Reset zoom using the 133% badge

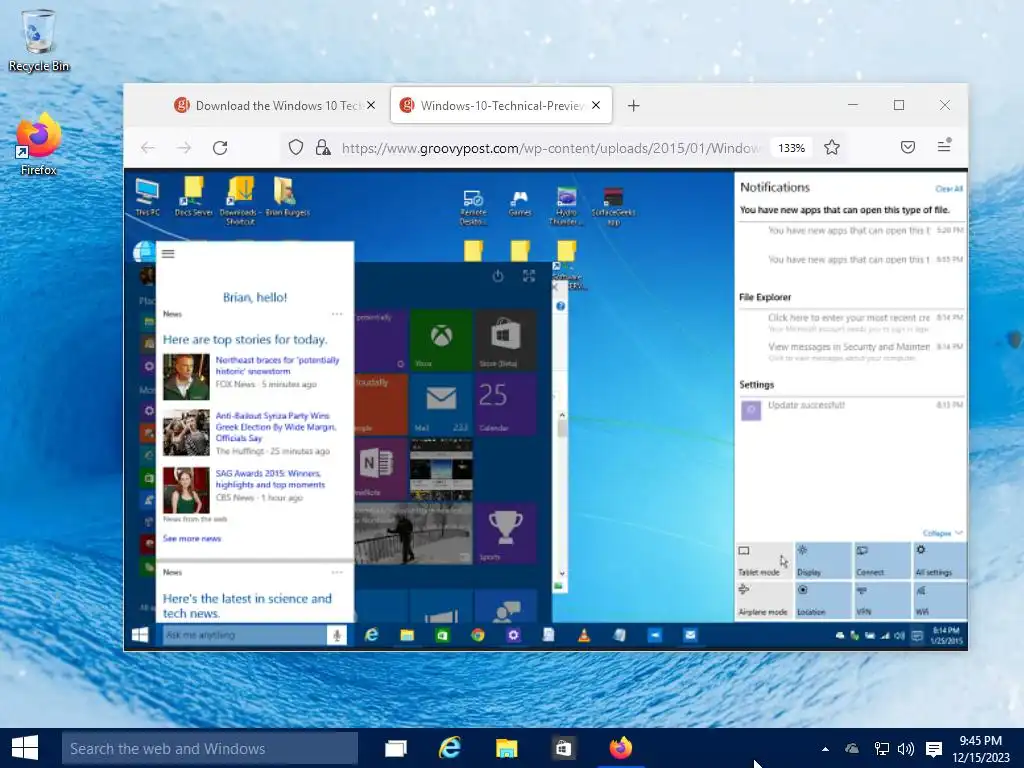[x=792, y=148]
